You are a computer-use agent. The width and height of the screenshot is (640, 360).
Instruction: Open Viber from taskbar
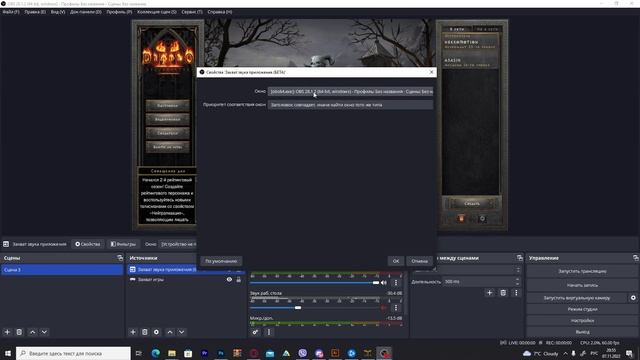coord(302,353)
